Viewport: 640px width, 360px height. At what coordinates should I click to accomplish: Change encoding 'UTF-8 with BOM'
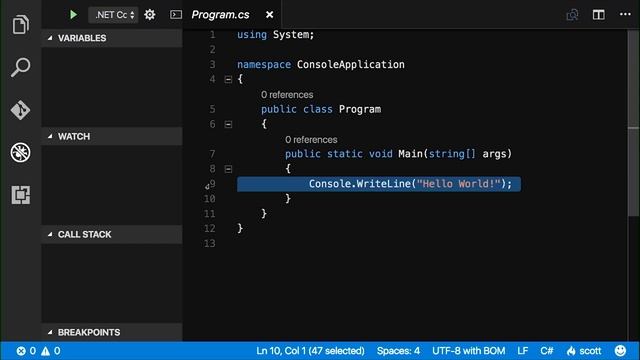(469, 351)
